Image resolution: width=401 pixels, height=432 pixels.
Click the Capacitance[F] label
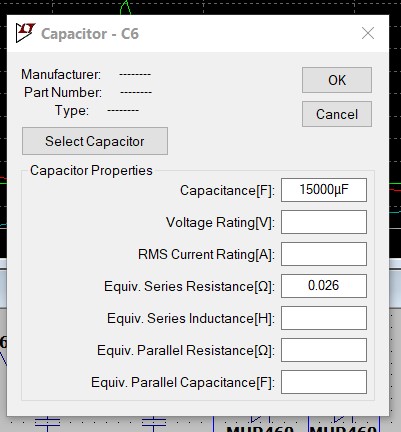click(227, 191)
